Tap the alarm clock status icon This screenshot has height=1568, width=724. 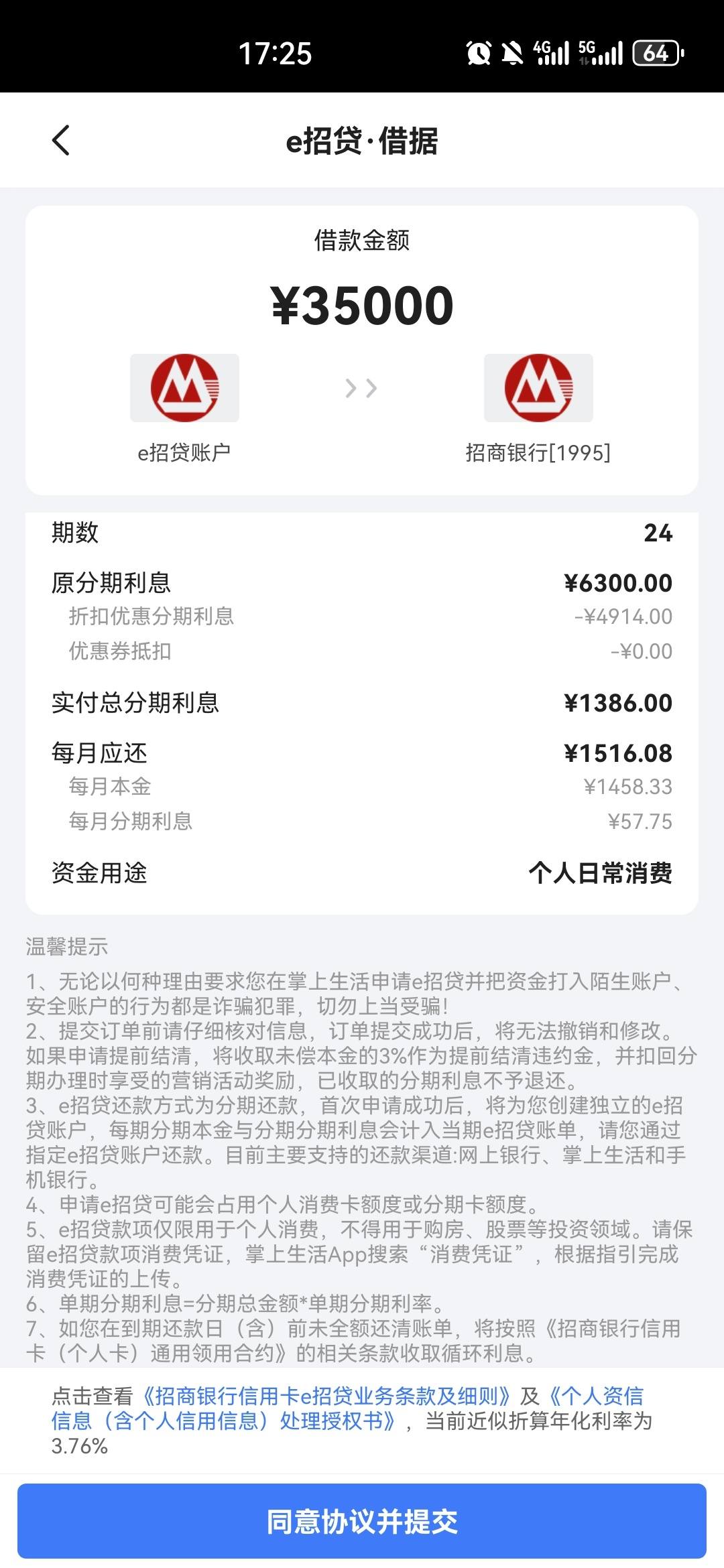(x=479, y=53)
